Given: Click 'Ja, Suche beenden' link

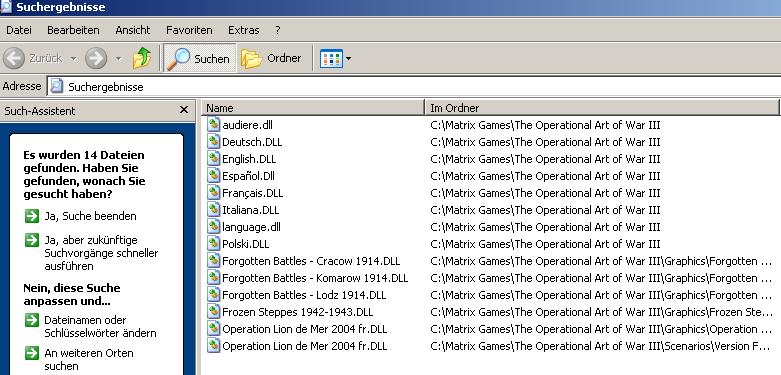Looking at the screenshot, I should coord(90,216).
